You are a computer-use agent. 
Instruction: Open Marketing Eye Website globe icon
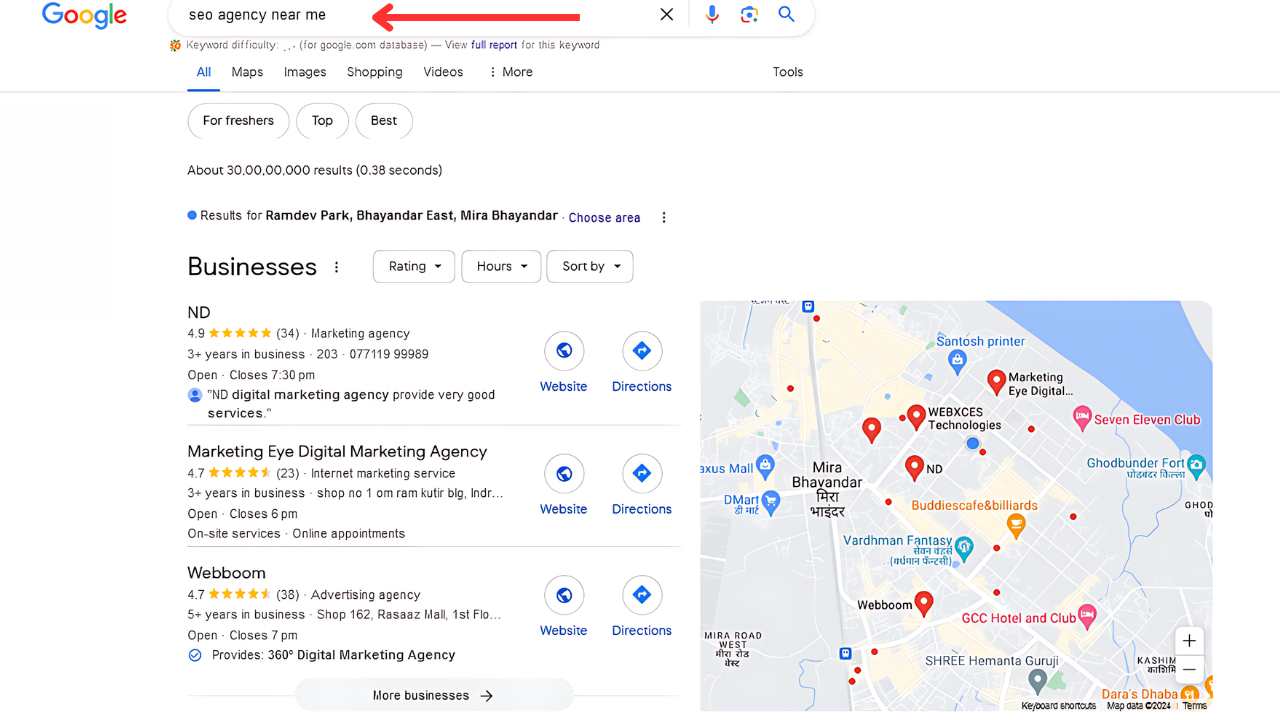tap(564, 474)
